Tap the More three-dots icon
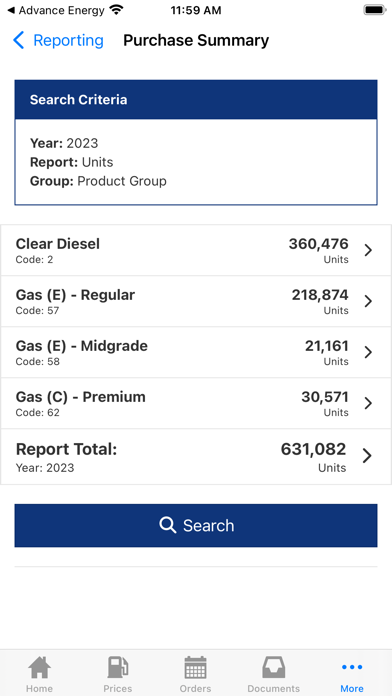This screenshot has height=696, width=392. pyautogui.click(x=352, y=667)
